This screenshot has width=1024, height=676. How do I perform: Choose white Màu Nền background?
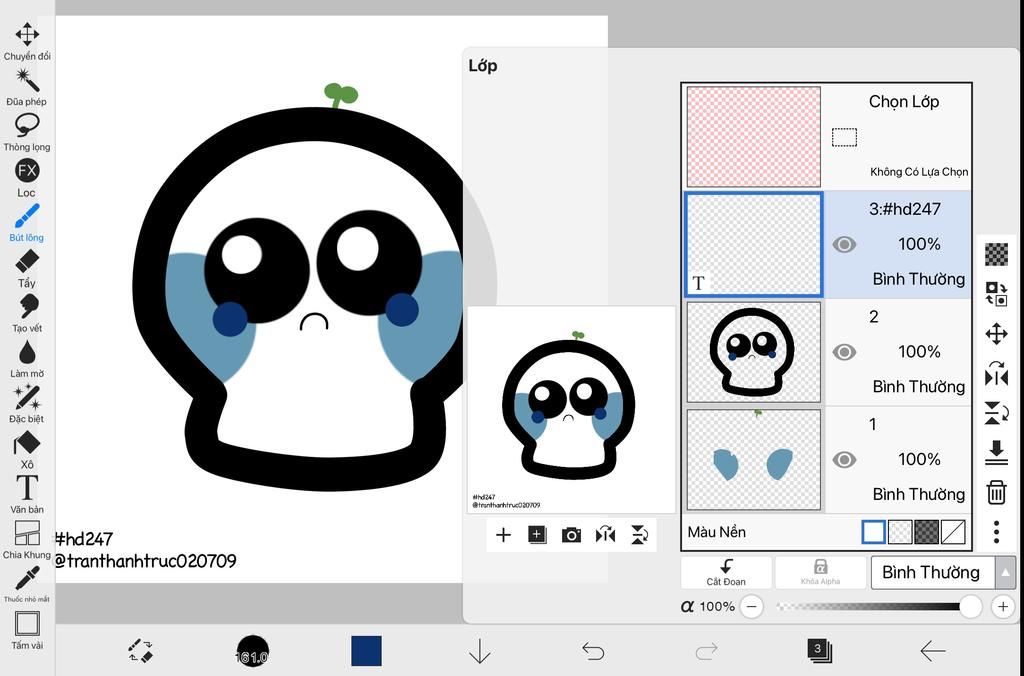pyautogui.click(x=874, y=532)
